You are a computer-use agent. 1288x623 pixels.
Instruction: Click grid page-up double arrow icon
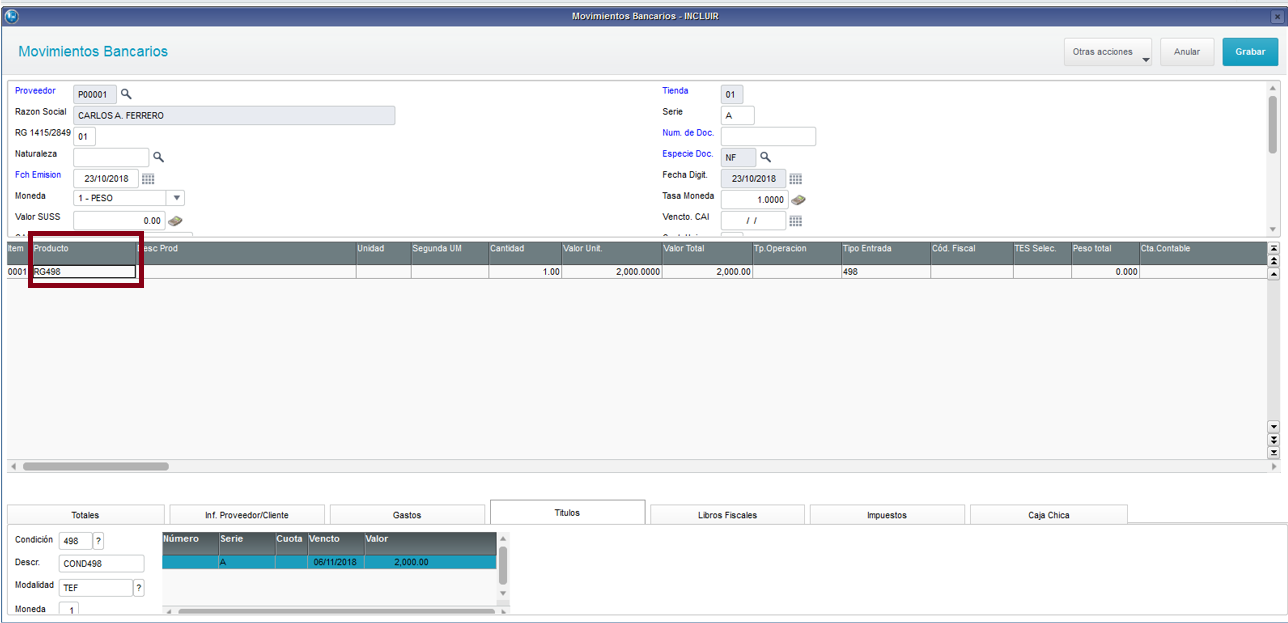pos(1274,260)
